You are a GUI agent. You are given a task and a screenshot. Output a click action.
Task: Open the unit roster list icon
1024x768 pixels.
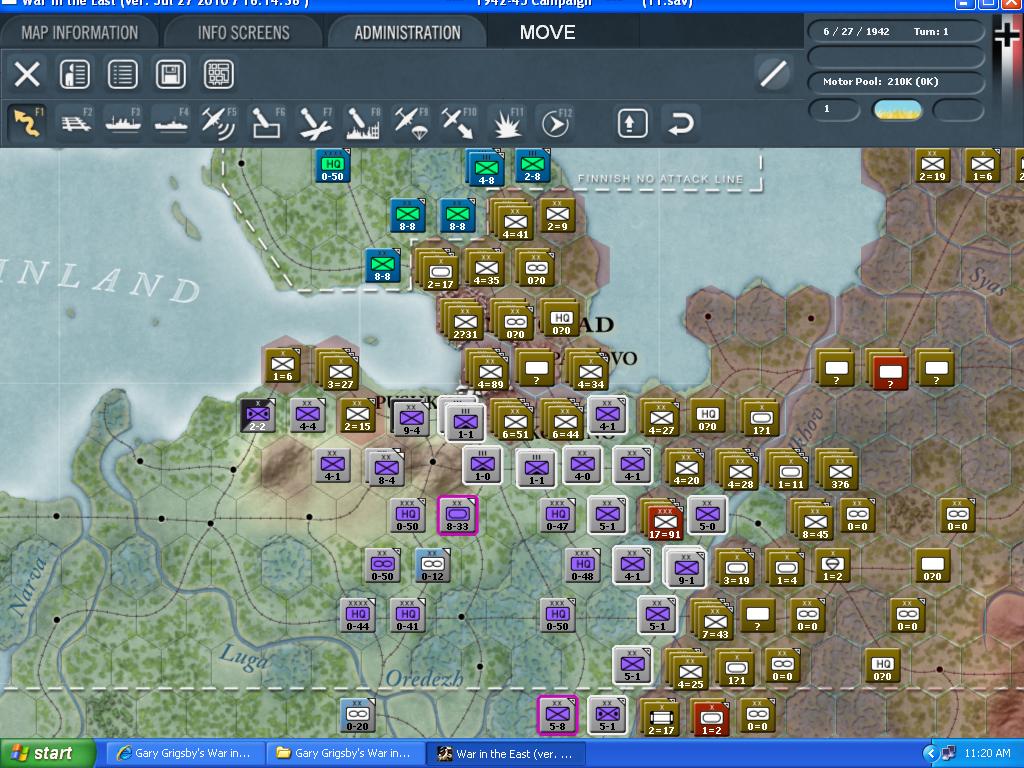121,74
